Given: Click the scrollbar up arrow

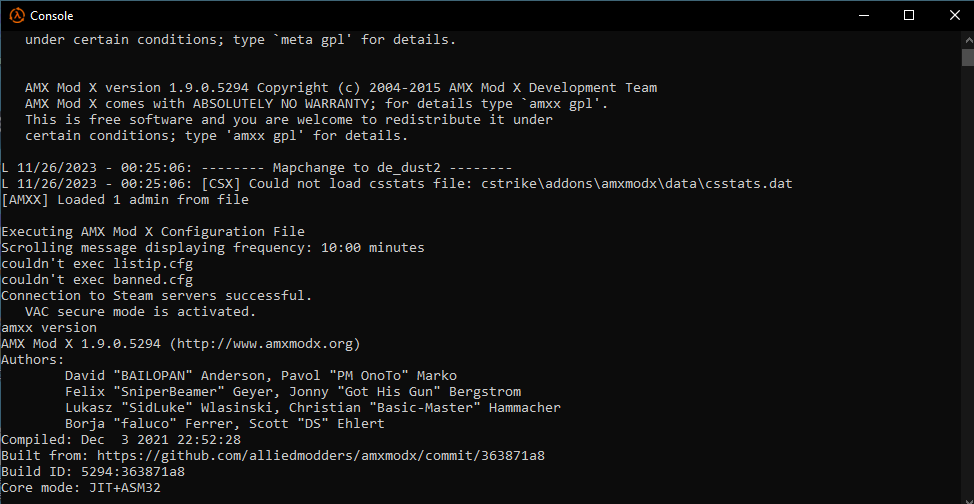Looking at the screenshot, I should (x=967, y=38).
